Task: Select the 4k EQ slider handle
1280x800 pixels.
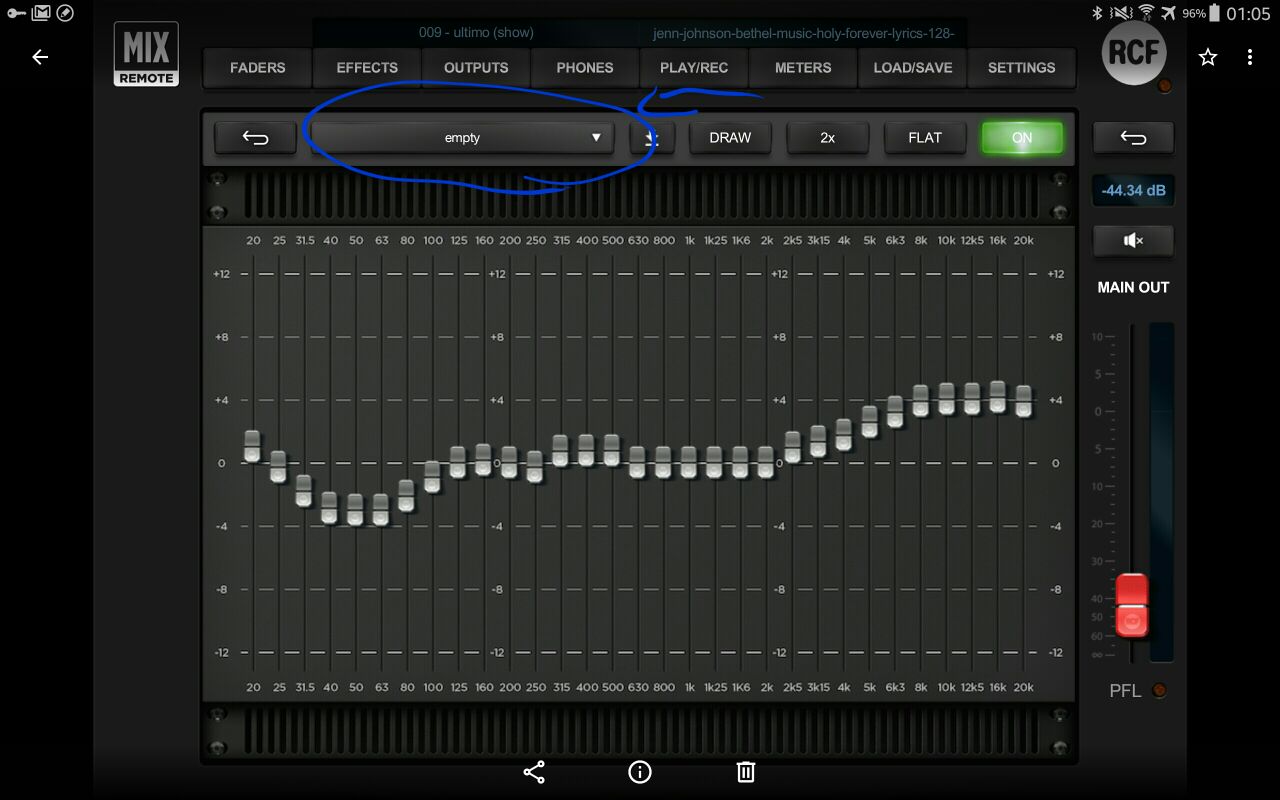Action: pos(843,435)
